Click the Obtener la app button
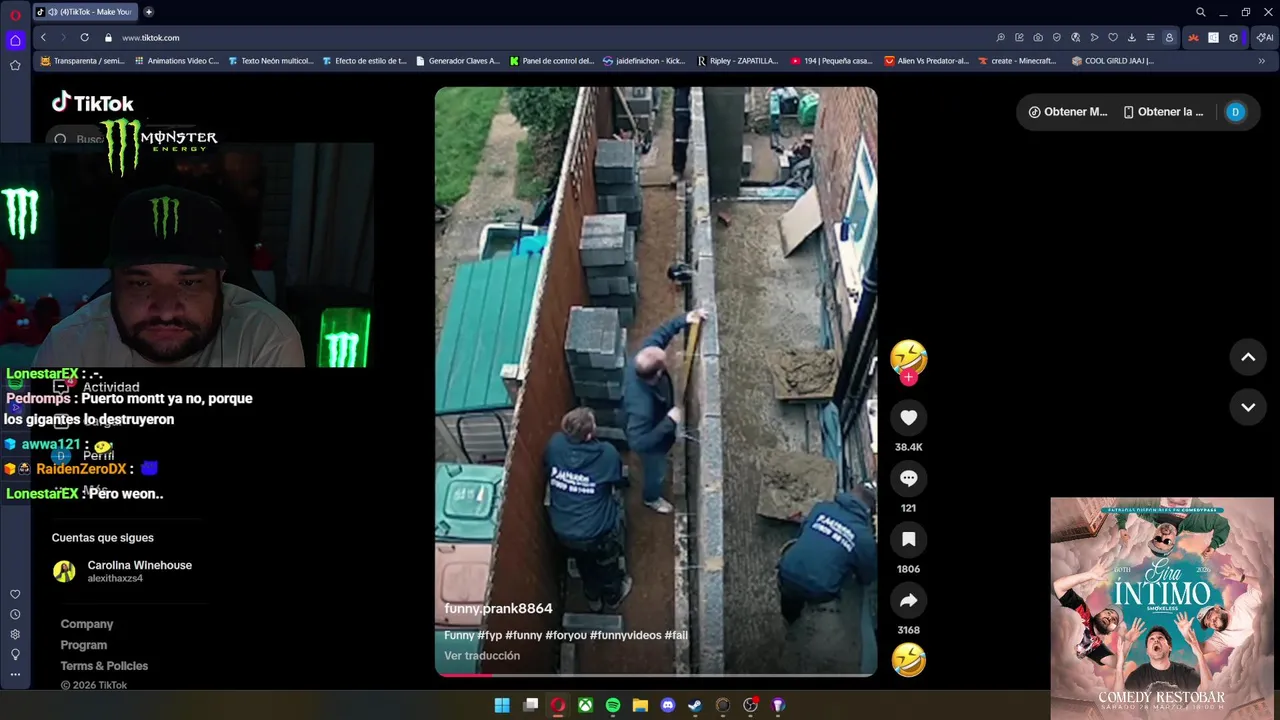Viewport: 1280px width, 720px height. (x=1163, y=112)
